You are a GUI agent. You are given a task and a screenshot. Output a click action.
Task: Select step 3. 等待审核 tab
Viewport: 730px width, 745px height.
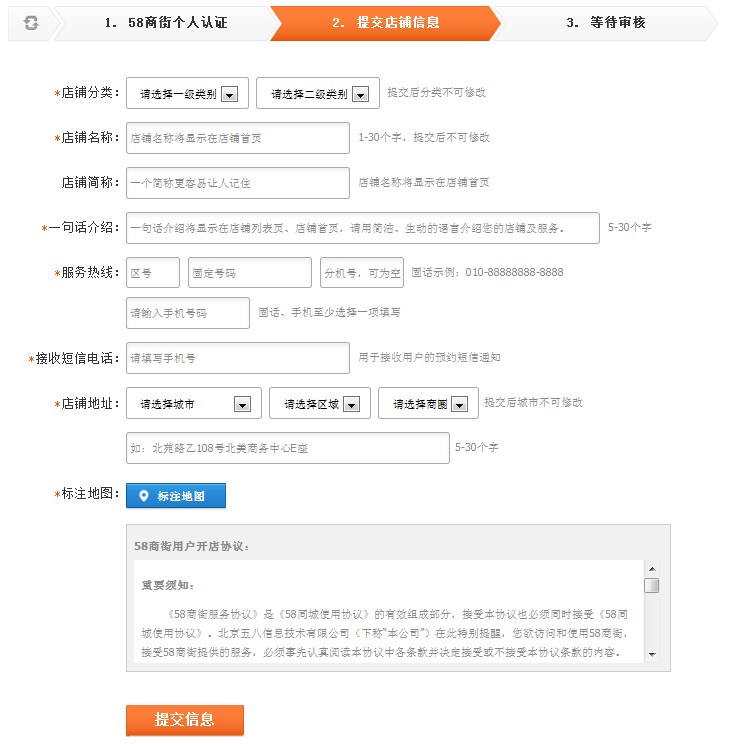[x=605, y=23]
